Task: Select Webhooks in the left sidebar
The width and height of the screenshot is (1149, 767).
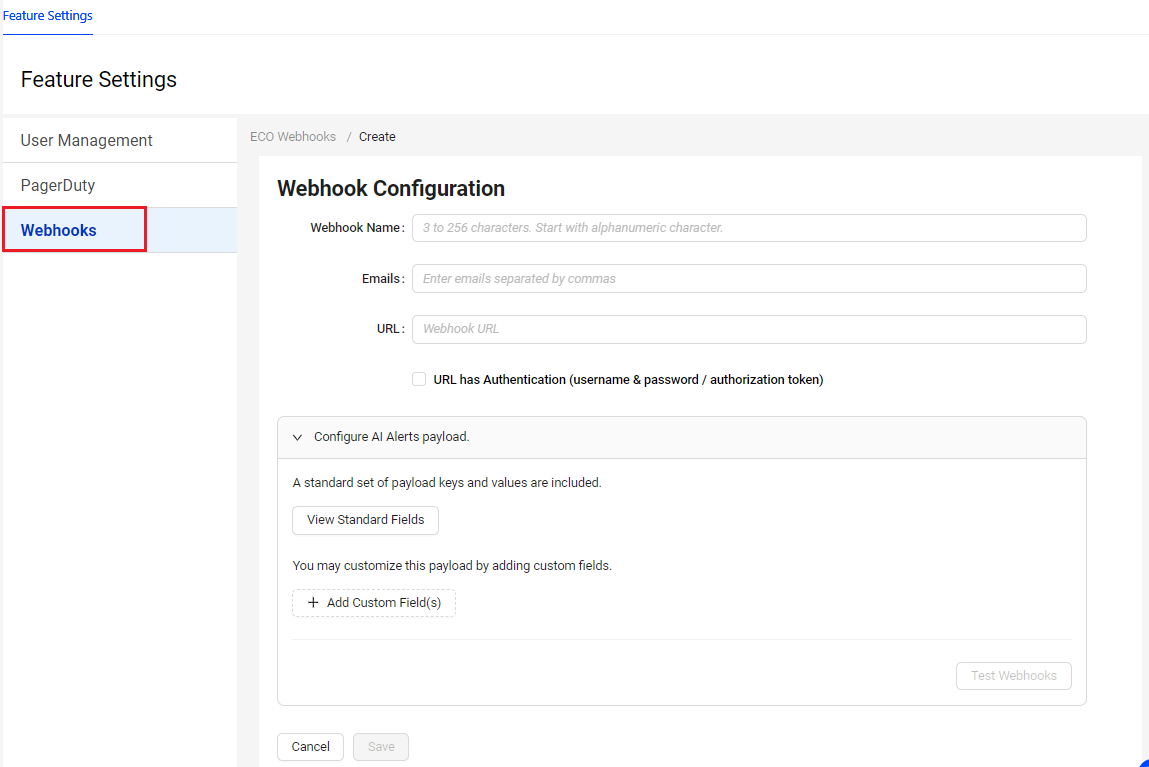Action: tap(59, 230)
